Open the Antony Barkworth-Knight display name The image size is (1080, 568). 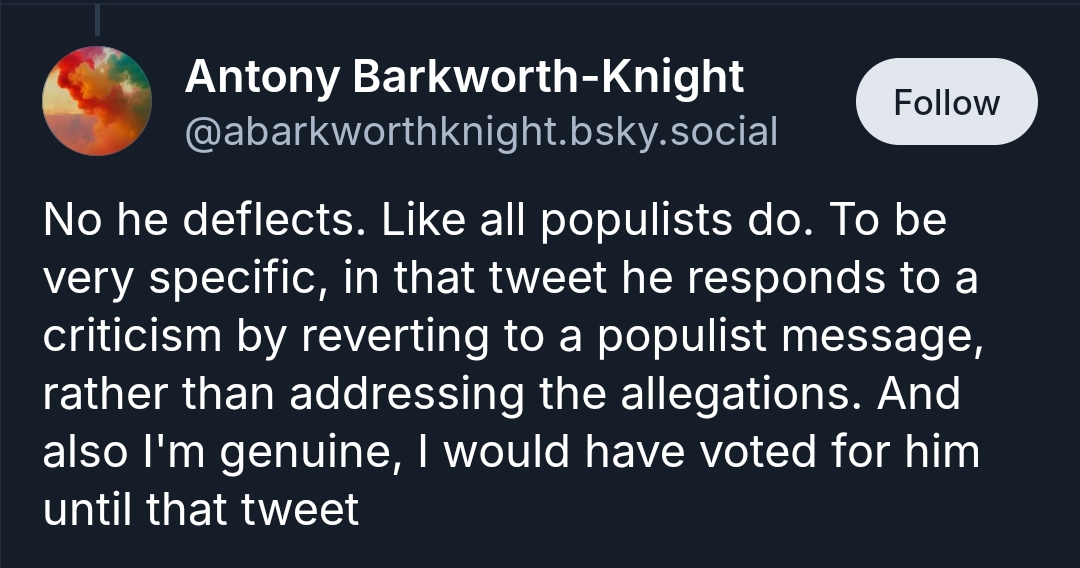coord(464,78)
